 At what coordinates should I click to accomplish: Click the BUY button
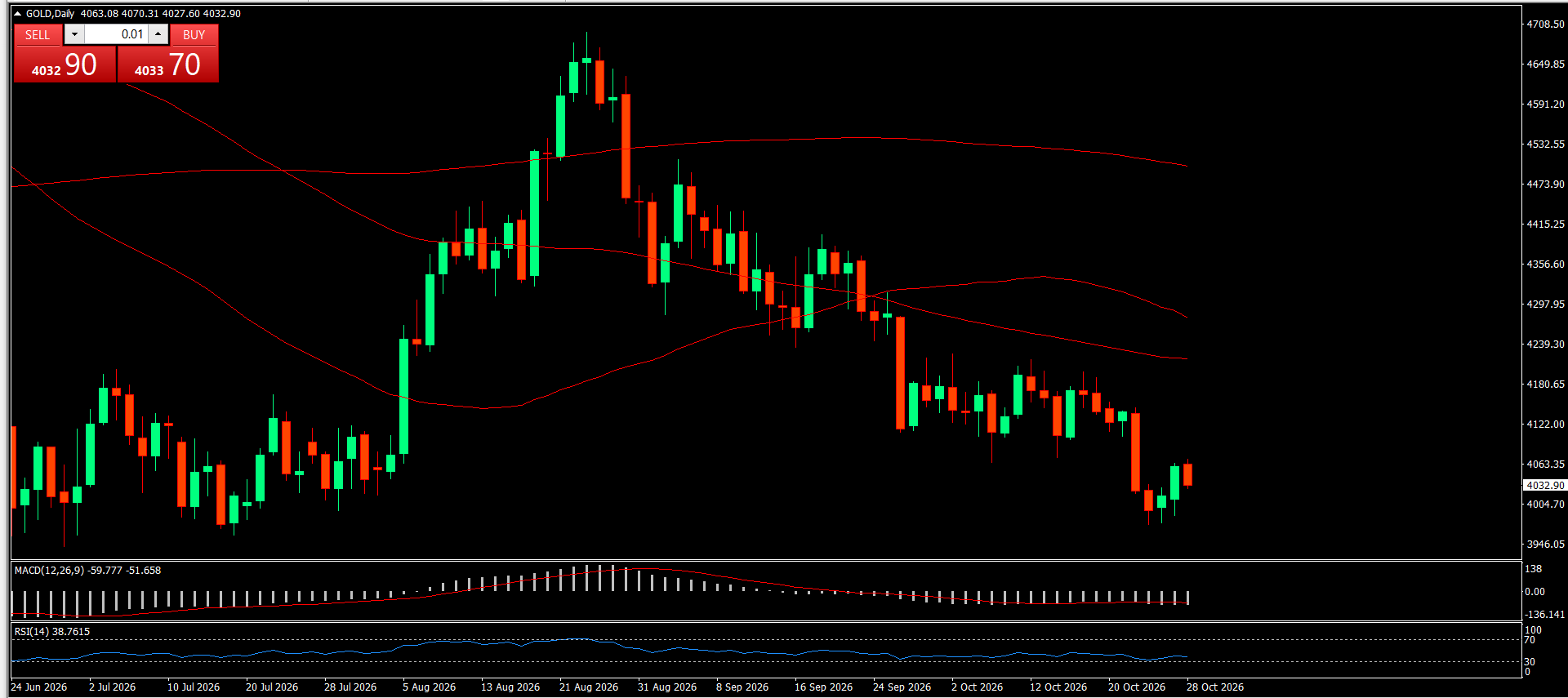pyautogui.click(x=194, y=34)
